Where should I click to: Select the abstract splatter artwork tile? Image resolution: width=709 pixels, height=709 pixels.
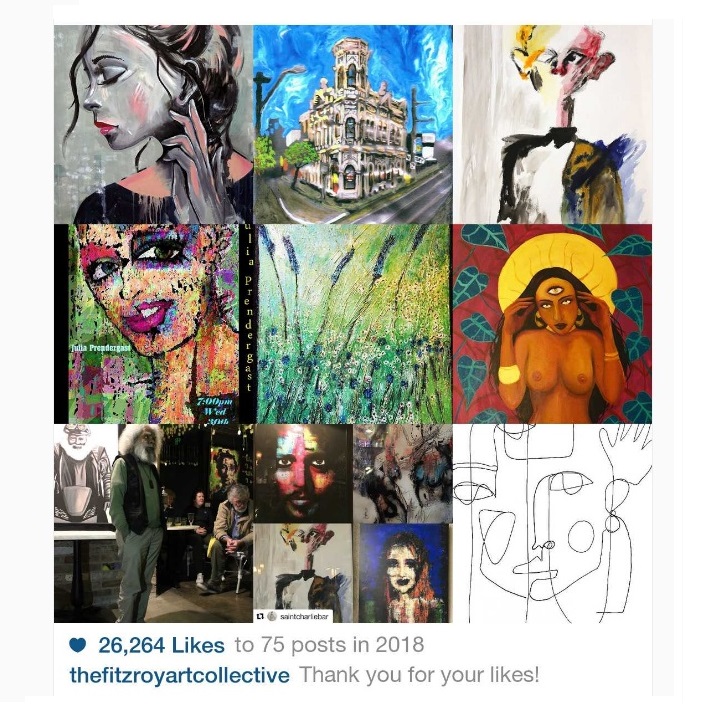pos(403,473)
